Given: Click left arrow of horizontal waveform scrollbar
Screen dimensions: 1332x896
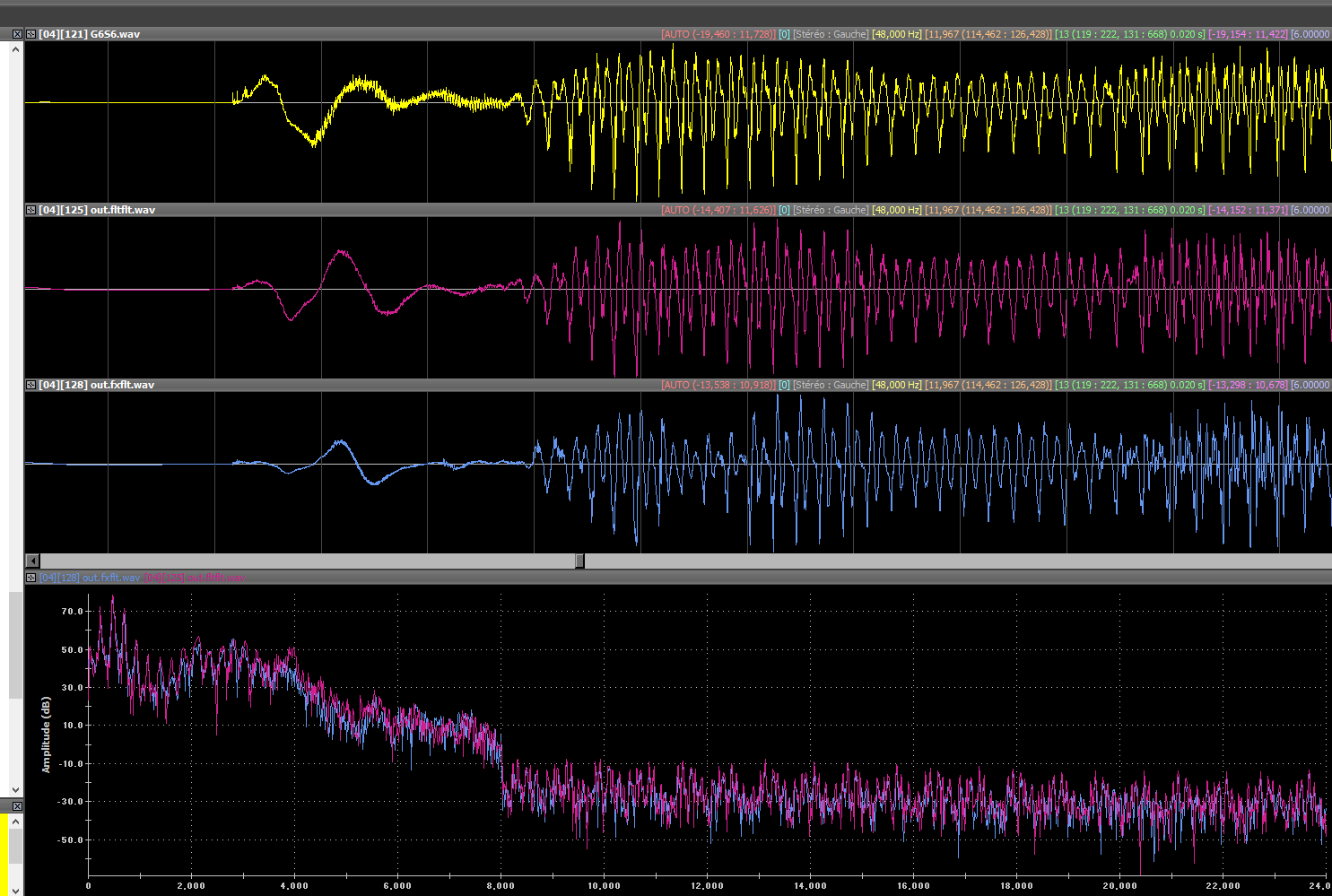Looking at the screenshot, I should 33,561.
